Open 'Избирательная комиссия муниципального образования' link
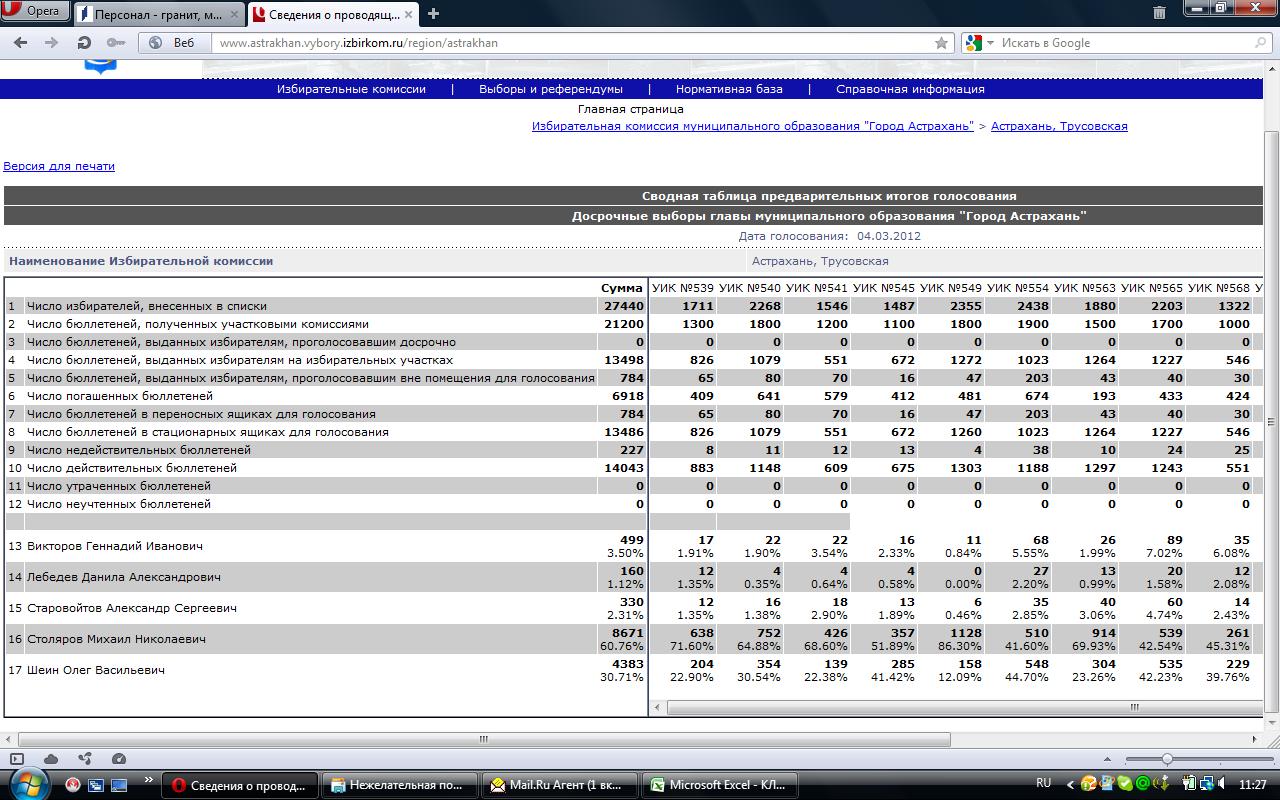This screenshot has height=800, width=1280. 752,126
